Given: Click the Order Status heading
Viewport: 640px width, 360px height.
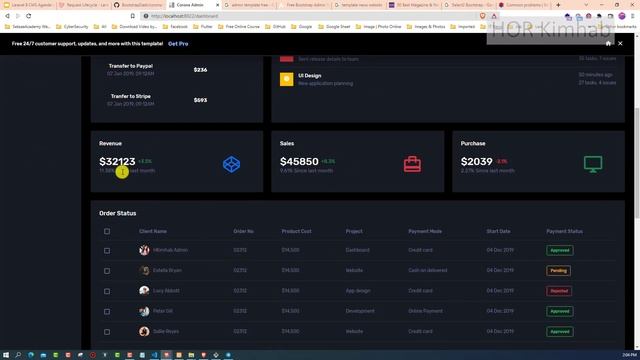Looking at the screenshot, I should [118, 213].
